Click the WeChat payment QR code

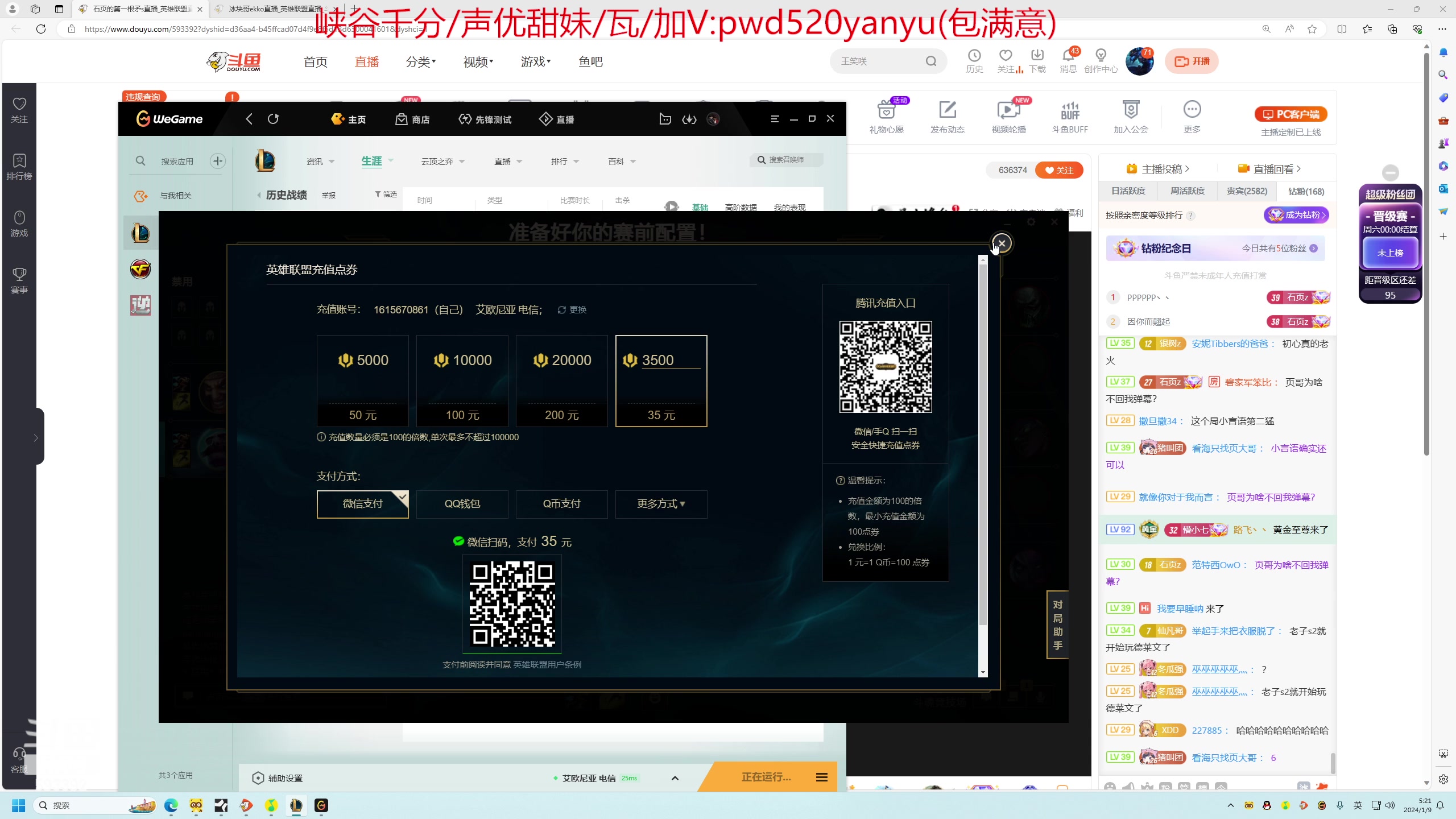pyautogui.click(x=512, y=604)
